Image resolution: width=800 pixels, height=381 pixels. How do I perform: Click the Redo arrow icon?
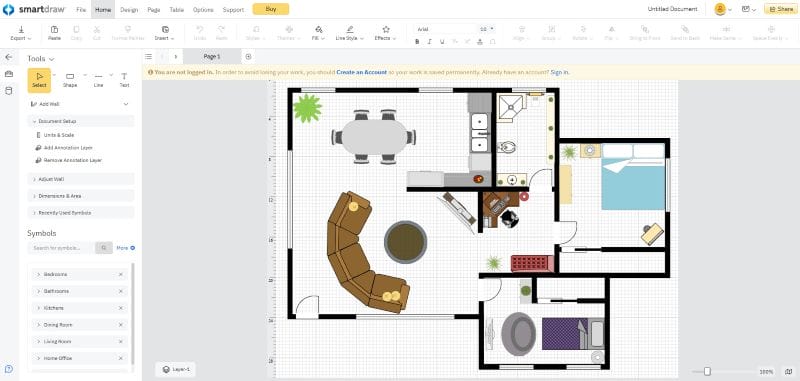click(221, 30)
